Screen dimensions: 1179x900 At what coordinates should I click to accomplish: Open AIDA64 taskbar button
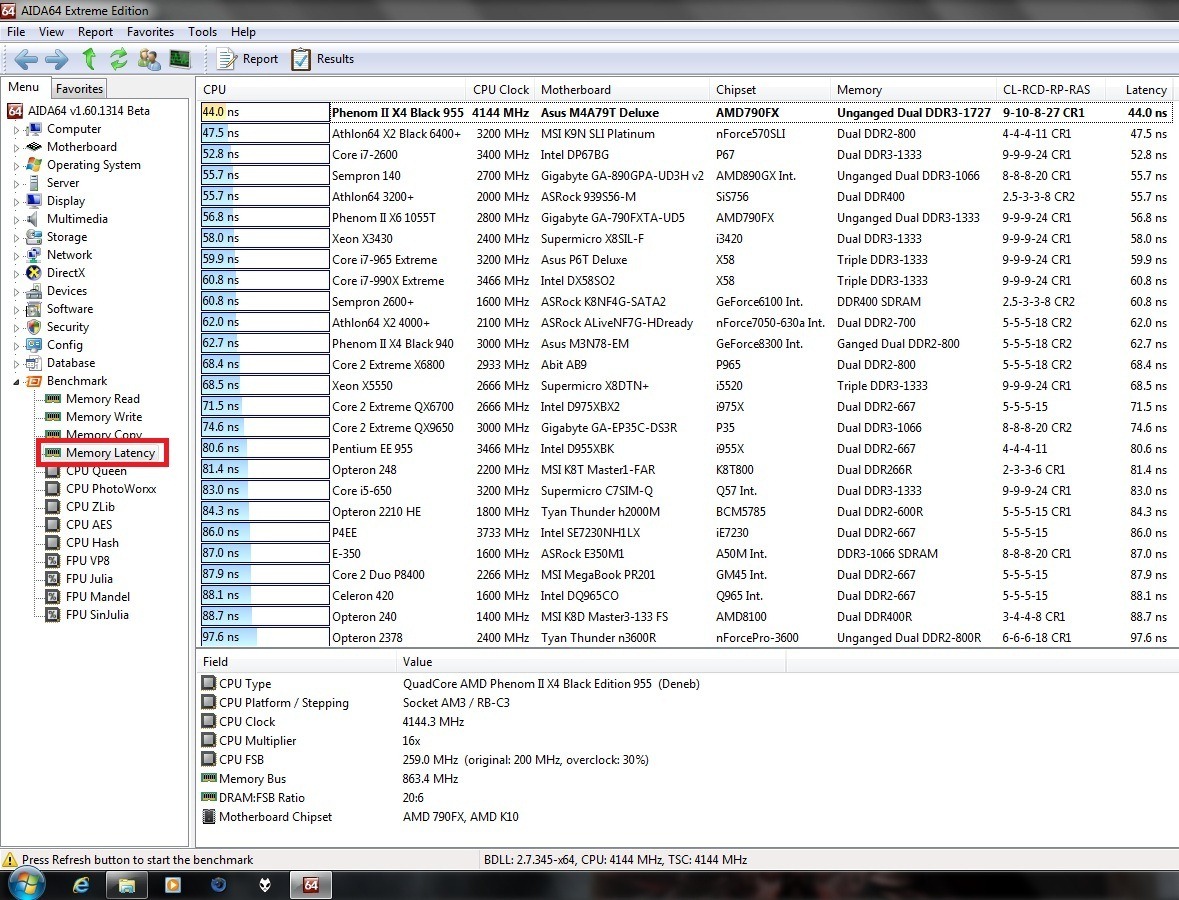pos(311,885)
